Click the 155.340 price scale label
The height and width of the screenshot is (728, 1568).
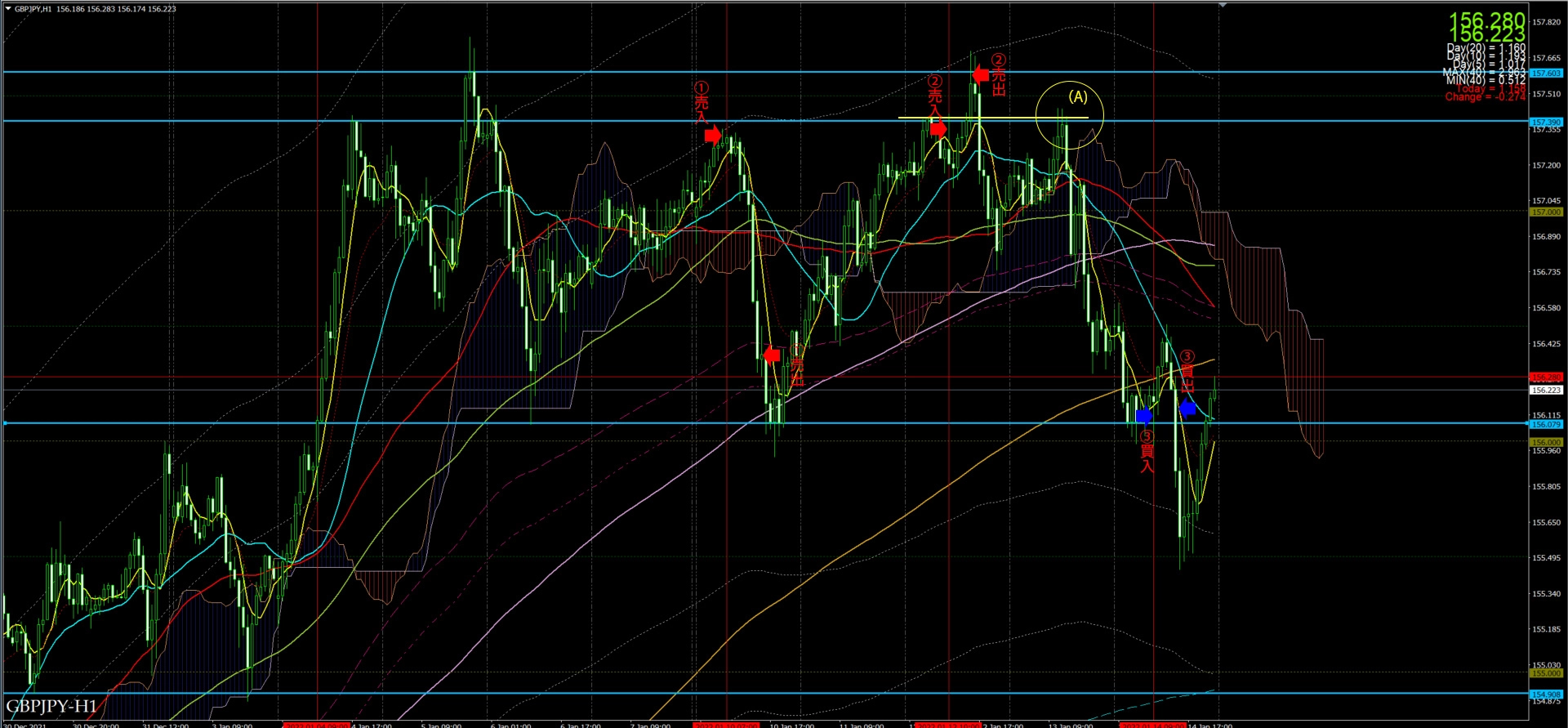point(1547,594)
